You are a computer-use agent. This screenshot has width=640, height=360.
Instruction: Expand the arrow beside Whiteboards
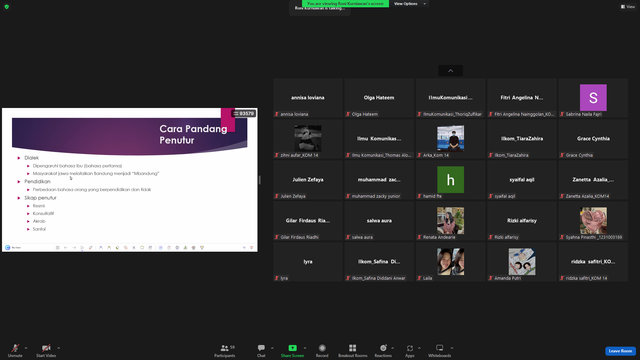click(452, 348)
